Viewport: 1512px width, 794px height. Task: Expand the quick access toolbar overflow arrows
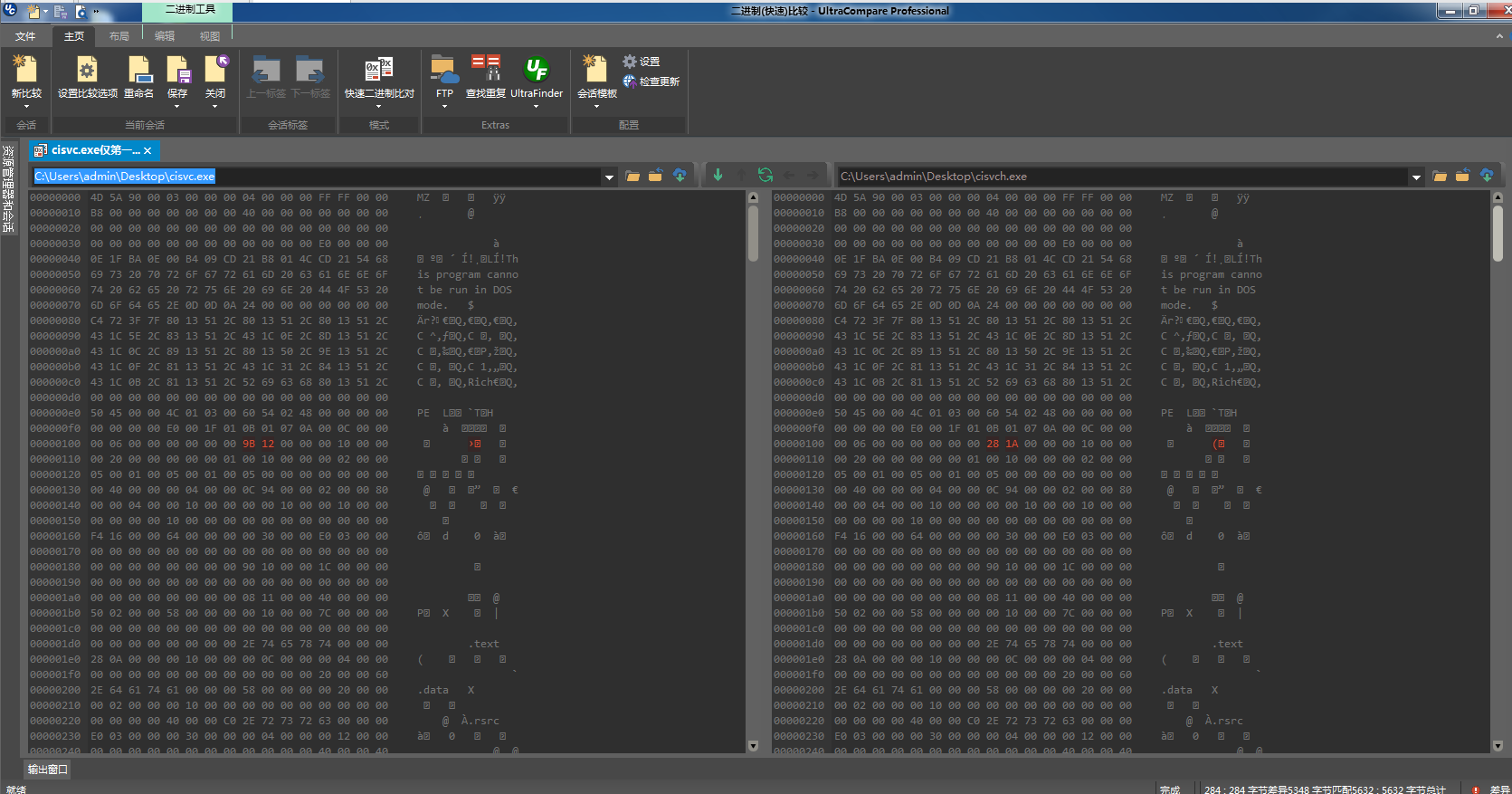(97, 12)
